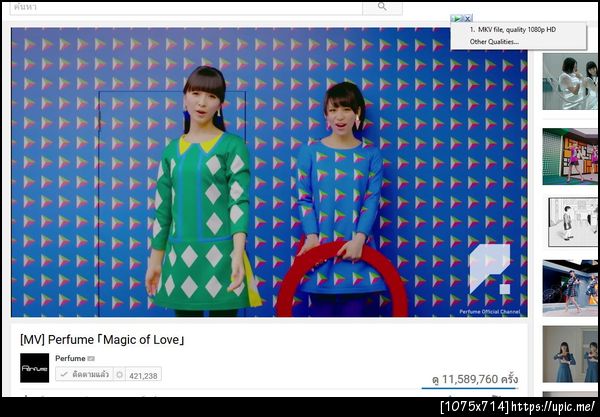Click the subscribed (ติดตามแล้ว) button
Screen dimensions: 600x417
pos(85,374)
